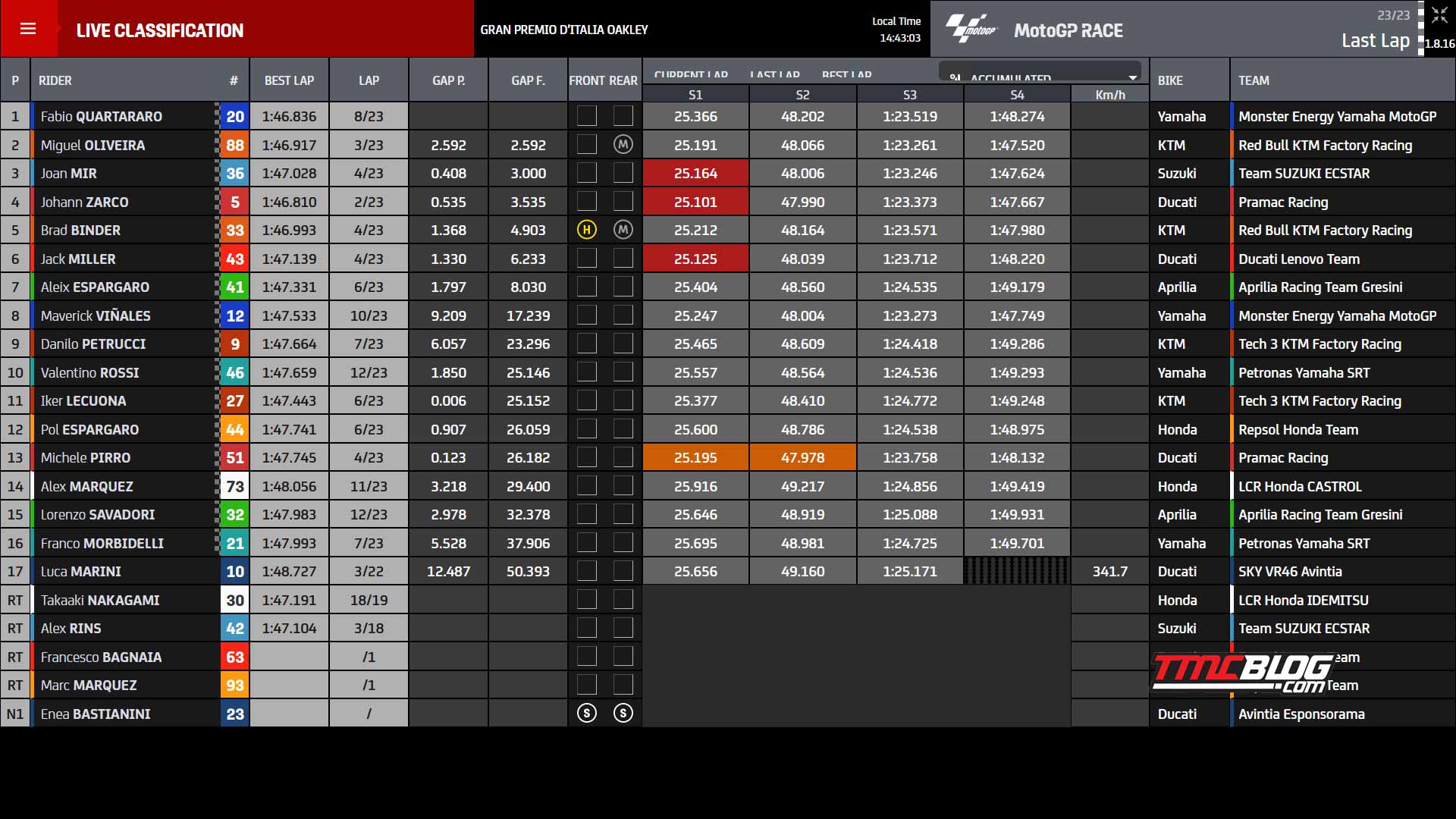Select rider Maverick VIÑALES
Viewport: 1456px width, 819px height.
[x=96, y=315]
